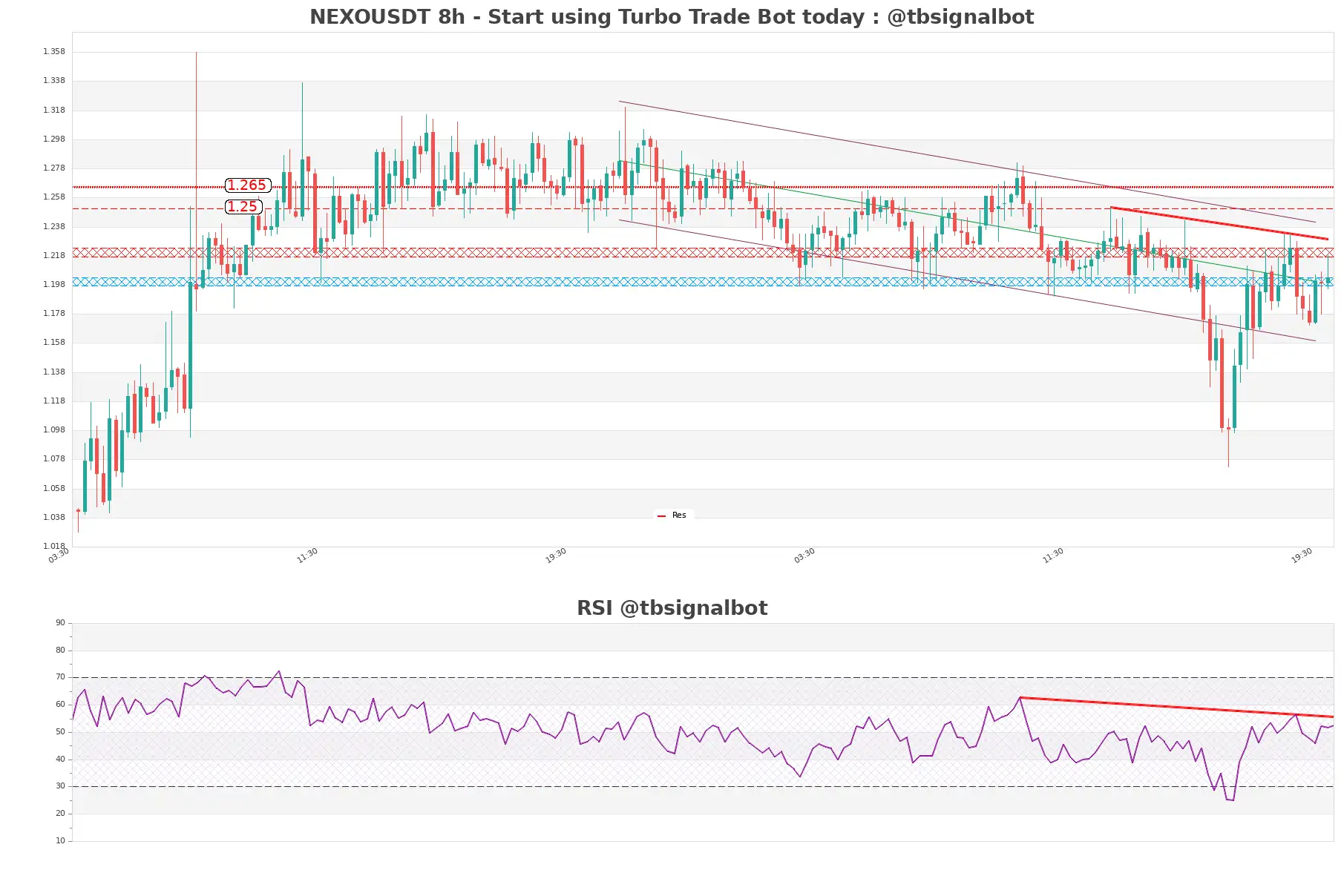1344x896 pixels.
Task: Click the 1.038 price axis label
Action: click(x=54, y=518)
